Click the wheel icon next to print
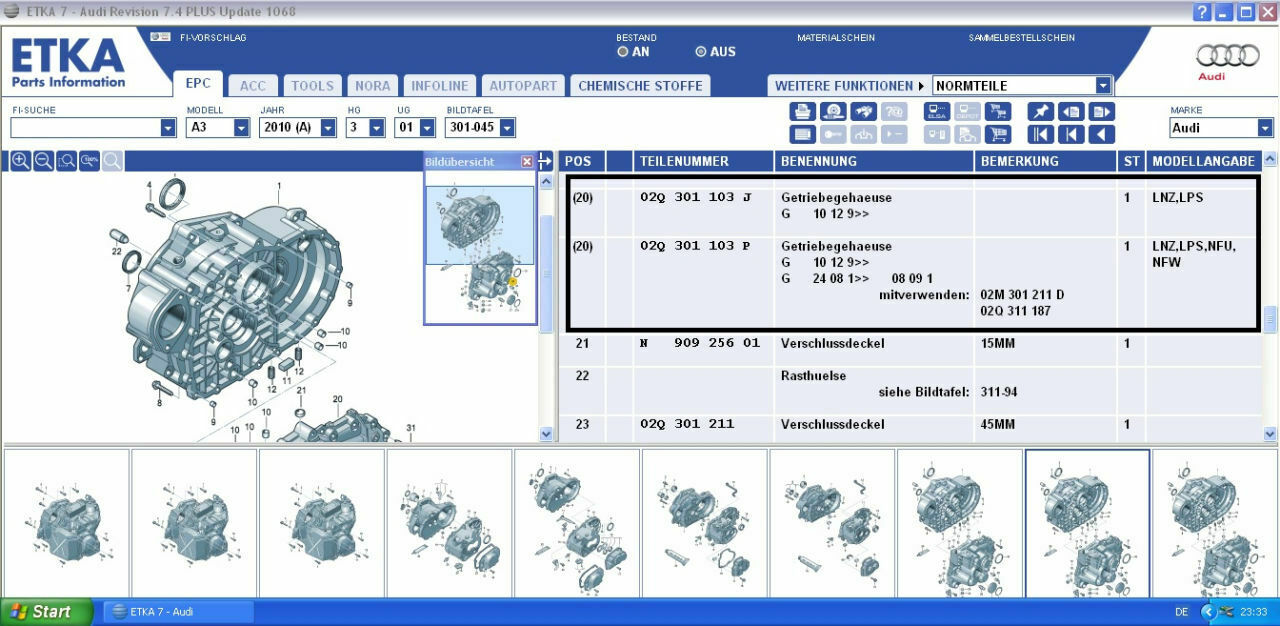The width and height of the screenshot is (1280, 626). (x=833, y=112)
